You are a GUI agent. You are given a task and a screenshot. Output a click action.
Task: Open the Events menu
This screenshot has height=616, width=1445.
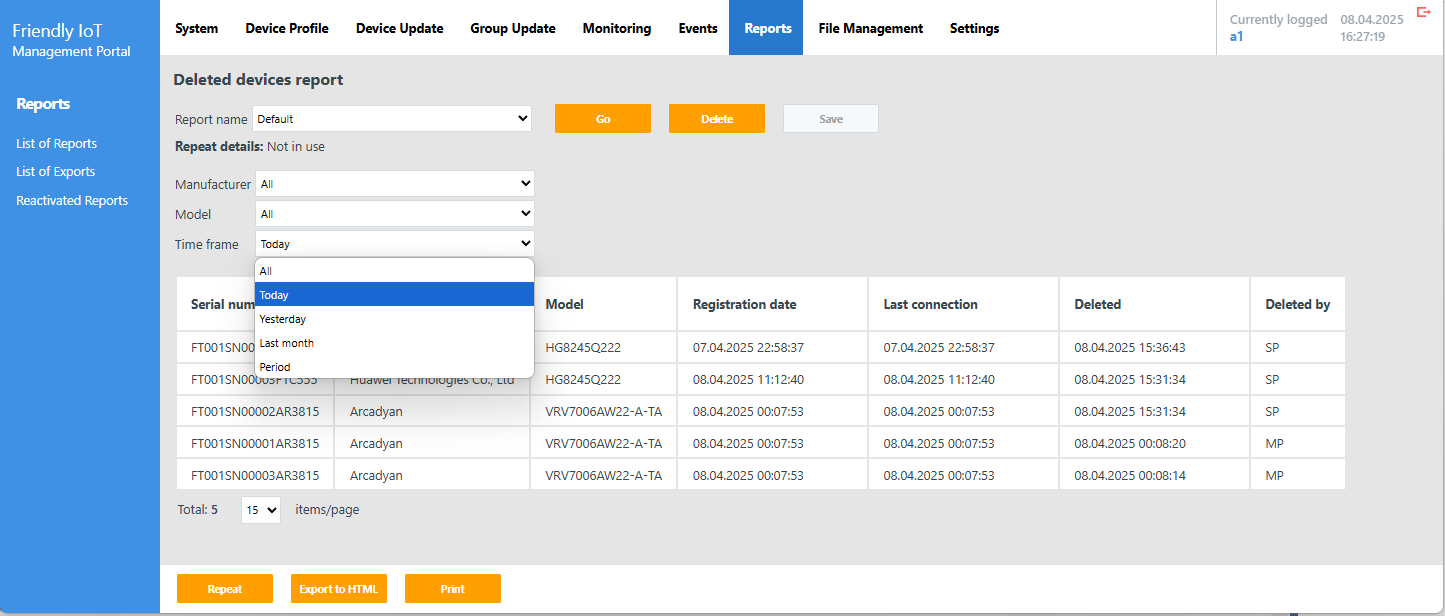[698, 28]
